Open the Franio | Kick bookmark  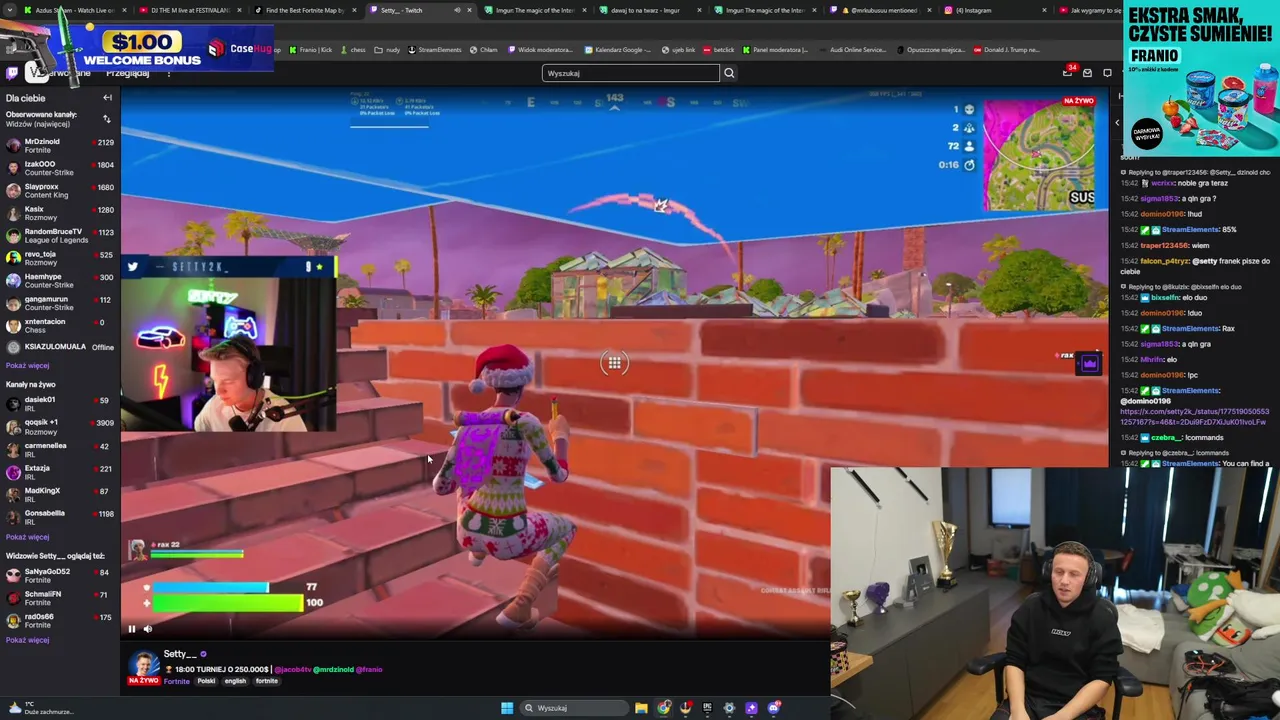(310, 50)
